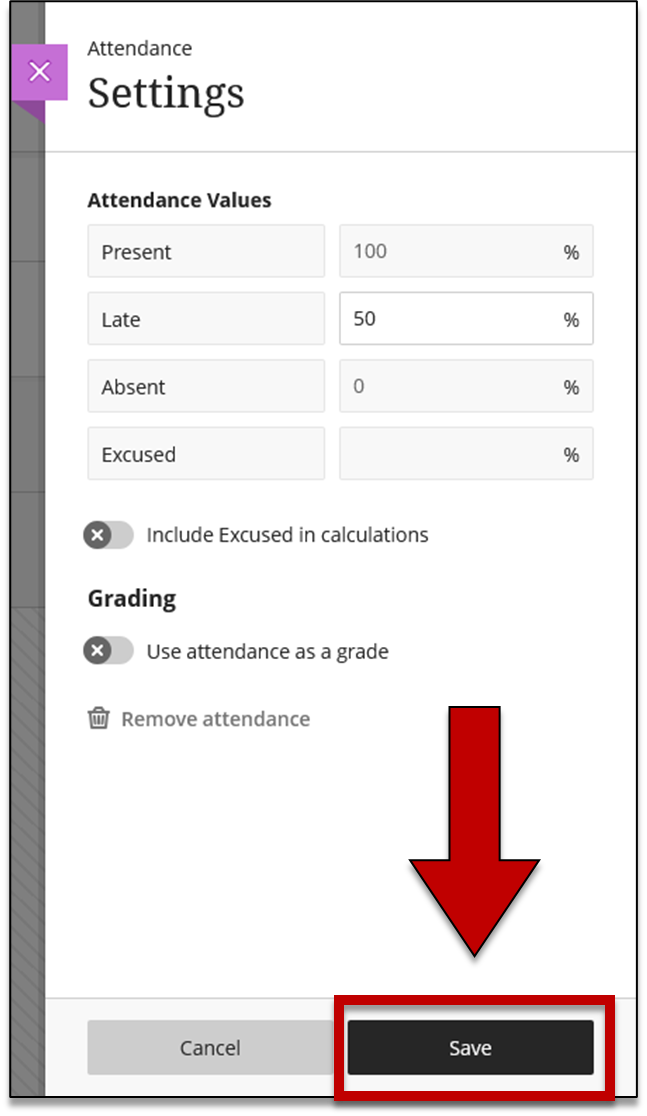Click the Attendance text above Settings
This screenshot has width=647, height=1116.
pyautogui.click(x=140, y=48)
